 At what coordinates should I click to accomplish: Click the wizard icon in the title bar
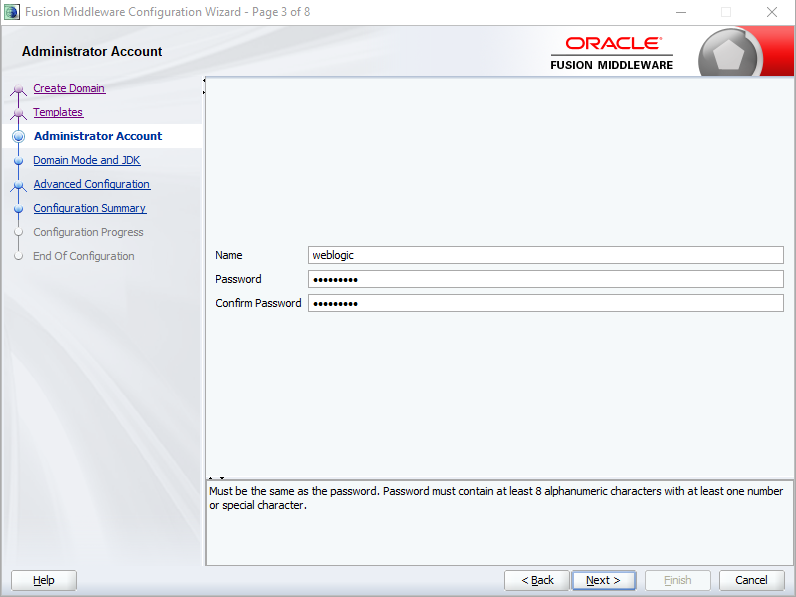click(12, 12)
